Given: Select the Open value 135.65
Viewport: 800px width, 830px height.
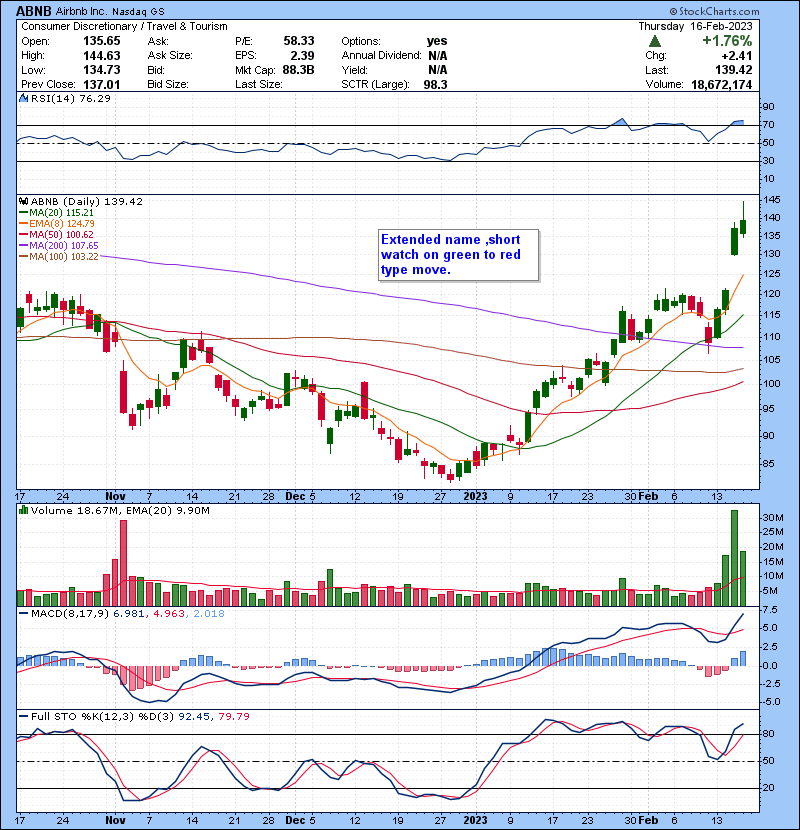Looking at the screenshot, I should pos(102,41).
